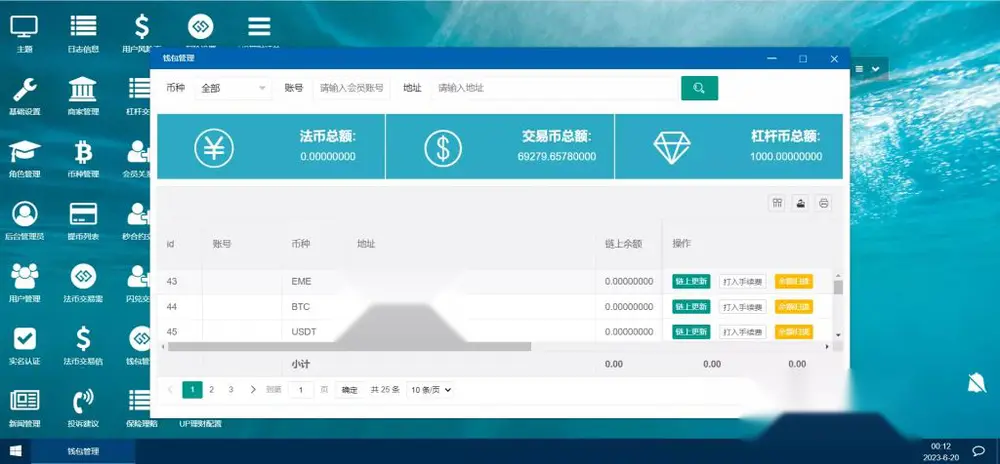Click the USDT currency cell
Screen dimensions: 1000x464
[x=304, y=332]
